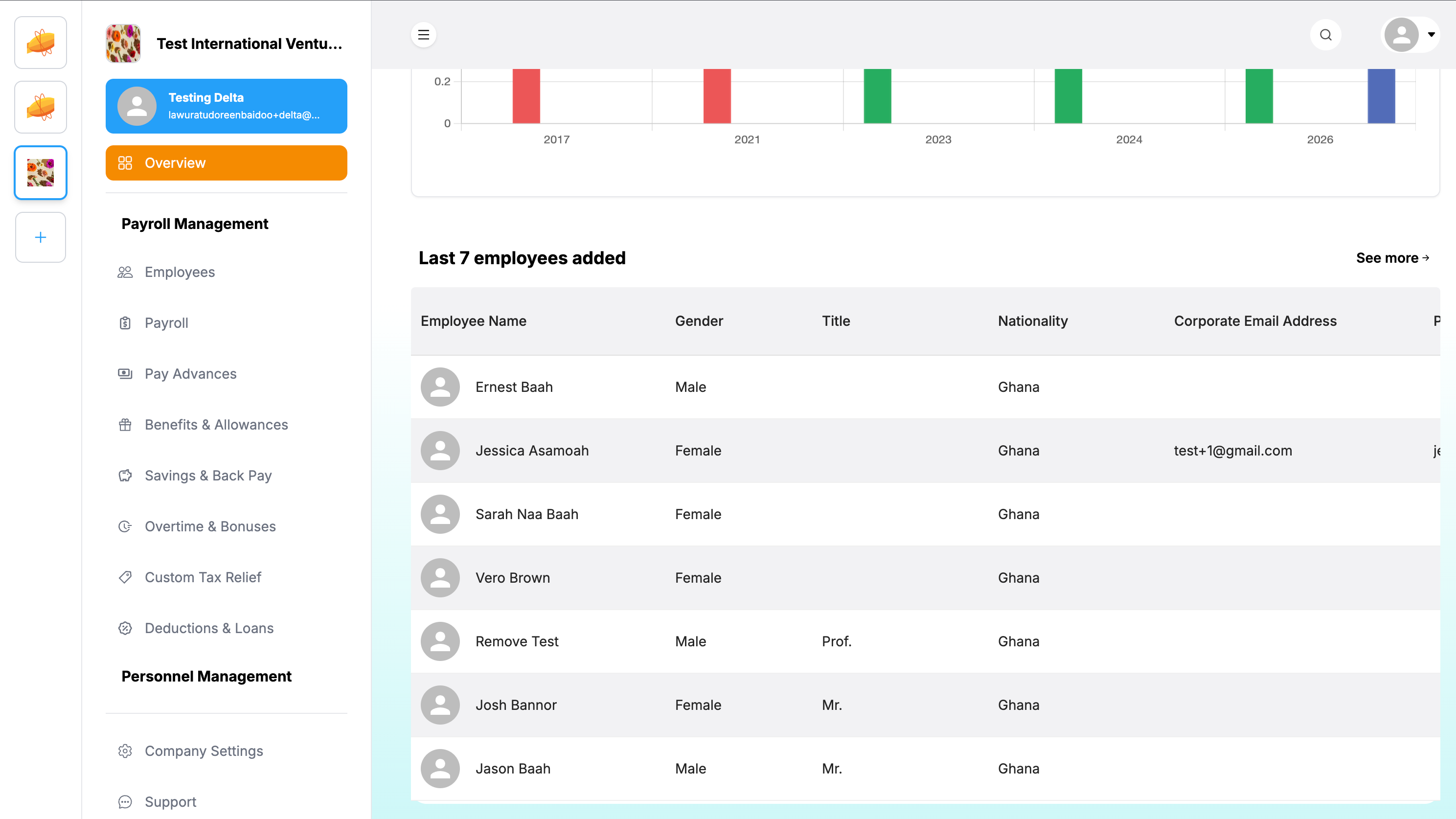Select the Remove Test name

517,641
